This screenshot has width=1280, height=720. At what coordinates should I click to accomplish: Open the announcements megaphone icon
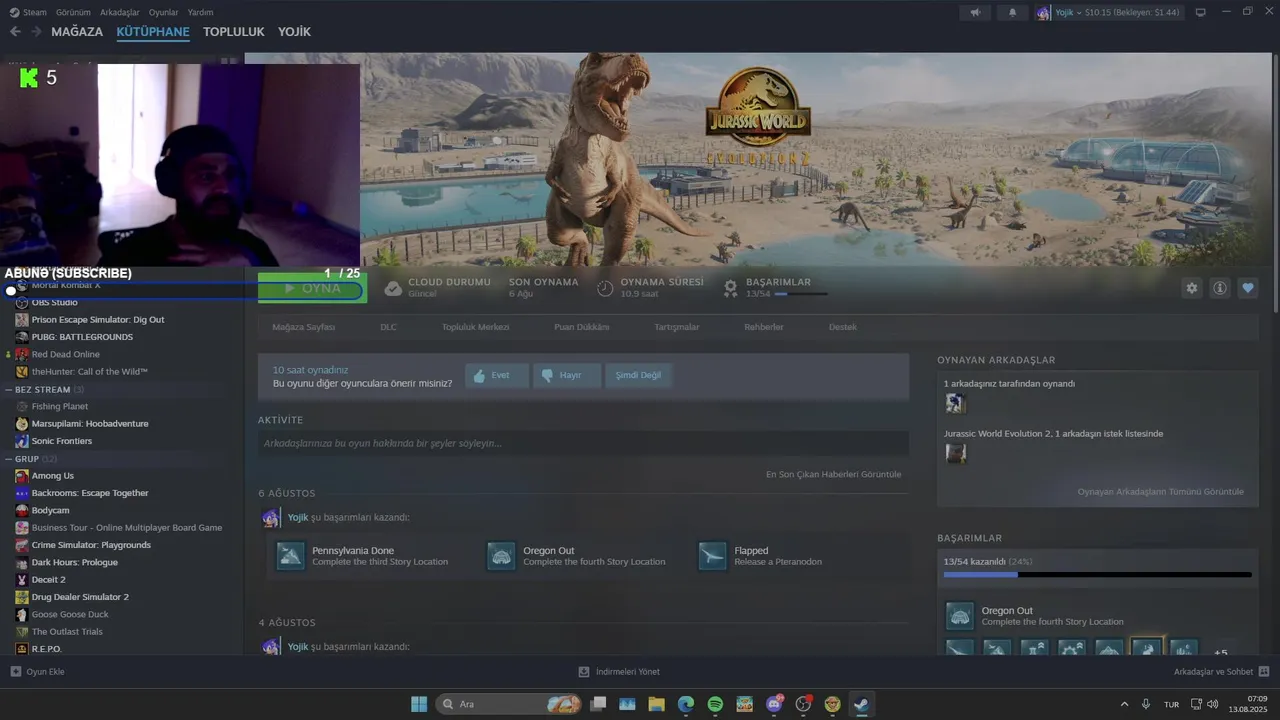[975, 13]
